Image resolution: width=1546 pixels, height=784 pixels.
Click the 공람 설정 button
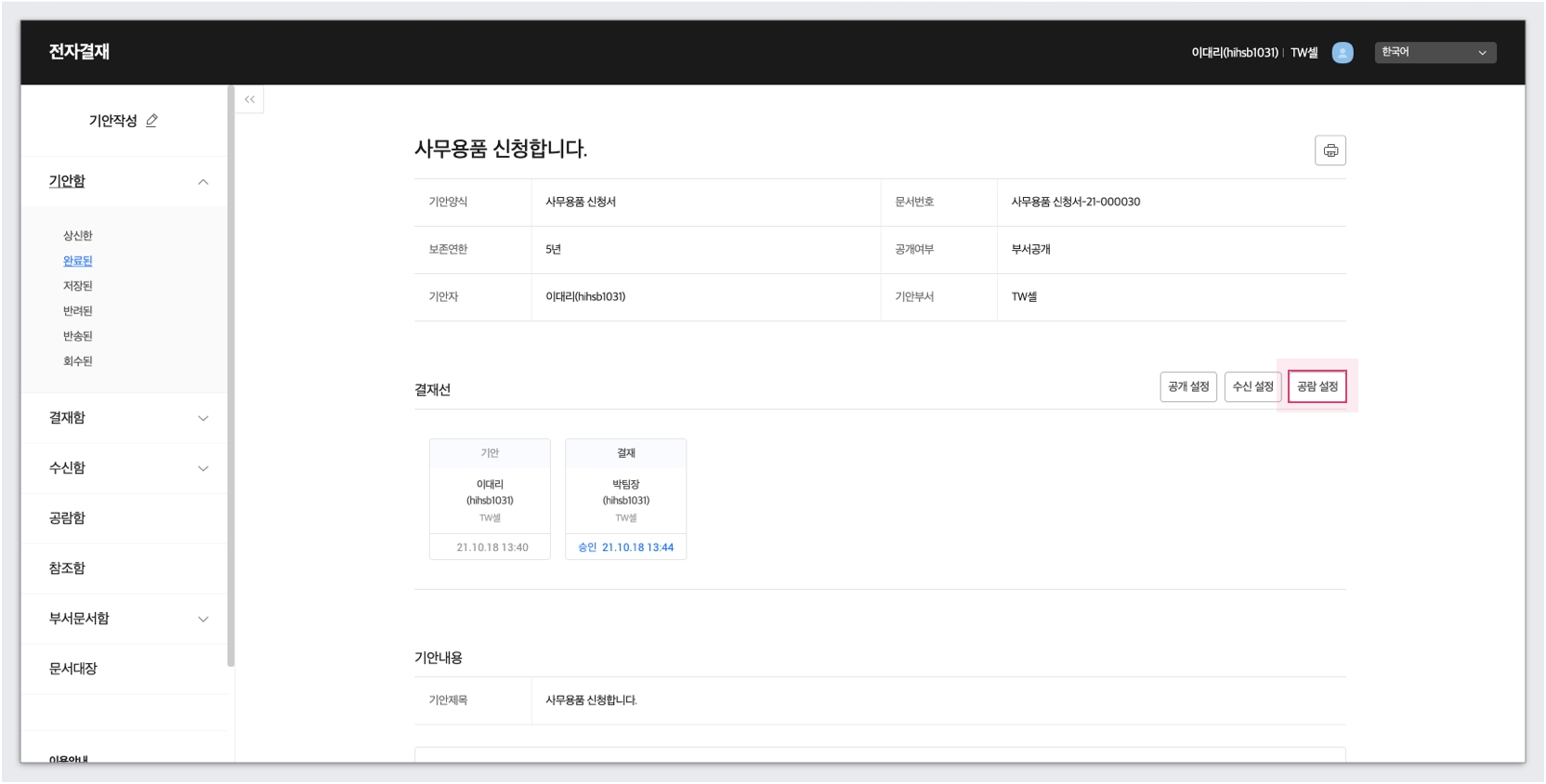1317,386
